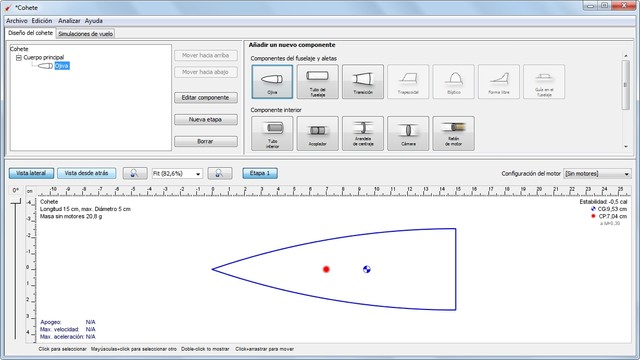Open the Analizar menu
This screenshot has width=640, height=360.
click(69, 21)
